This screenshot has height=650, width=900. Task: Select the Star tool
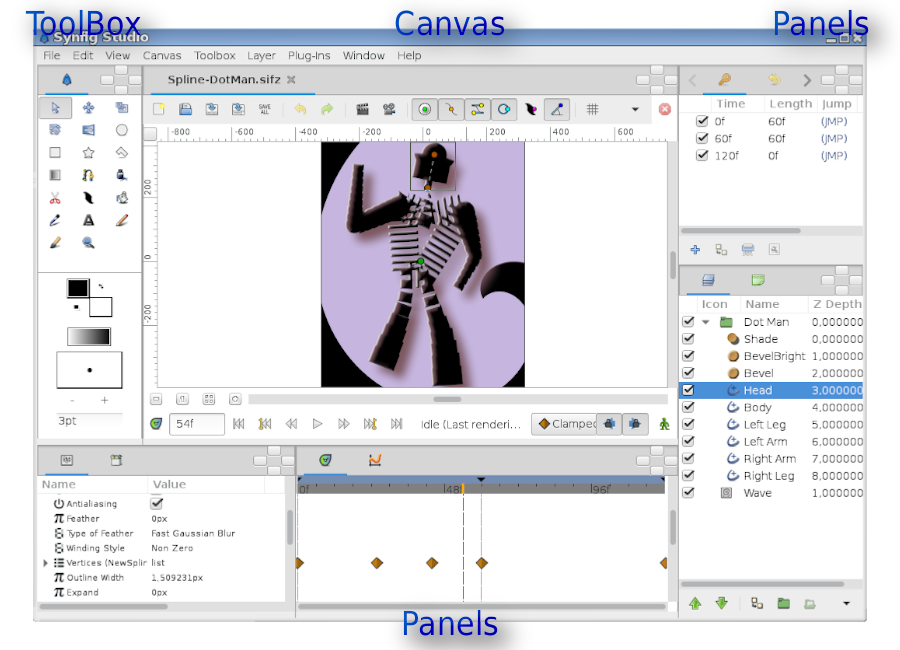coord(88,152)
